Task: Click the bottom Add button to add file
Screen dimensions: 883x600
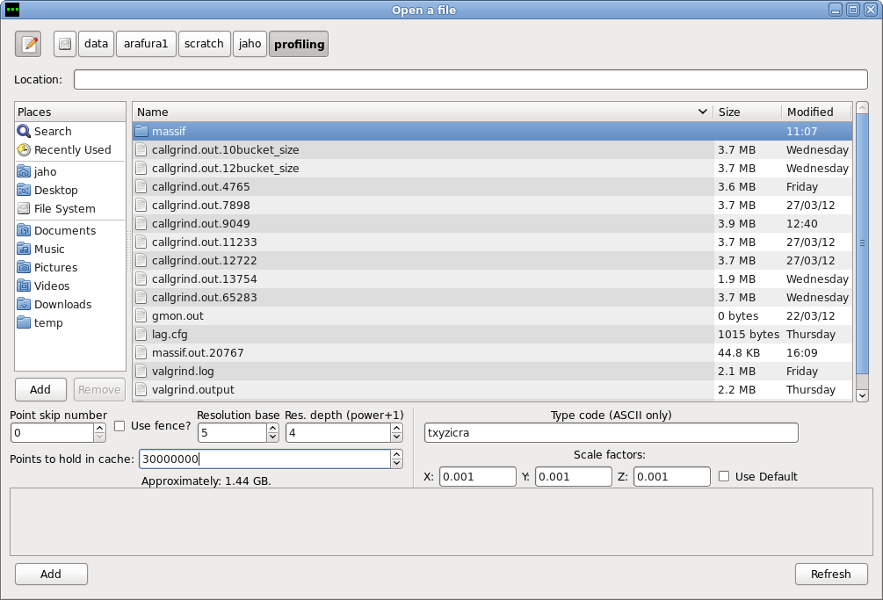Action: (51, 574)
